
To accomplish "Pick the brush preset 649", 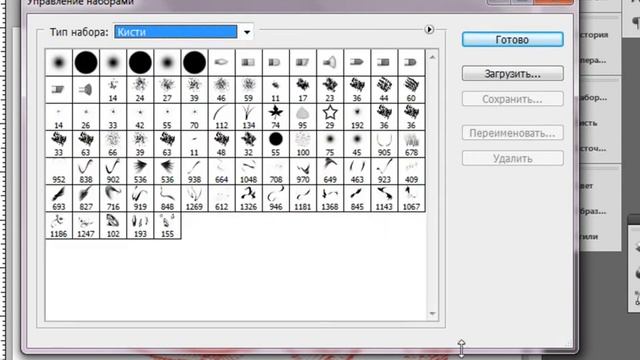I will pyautogui.click(x=330, y=171).
